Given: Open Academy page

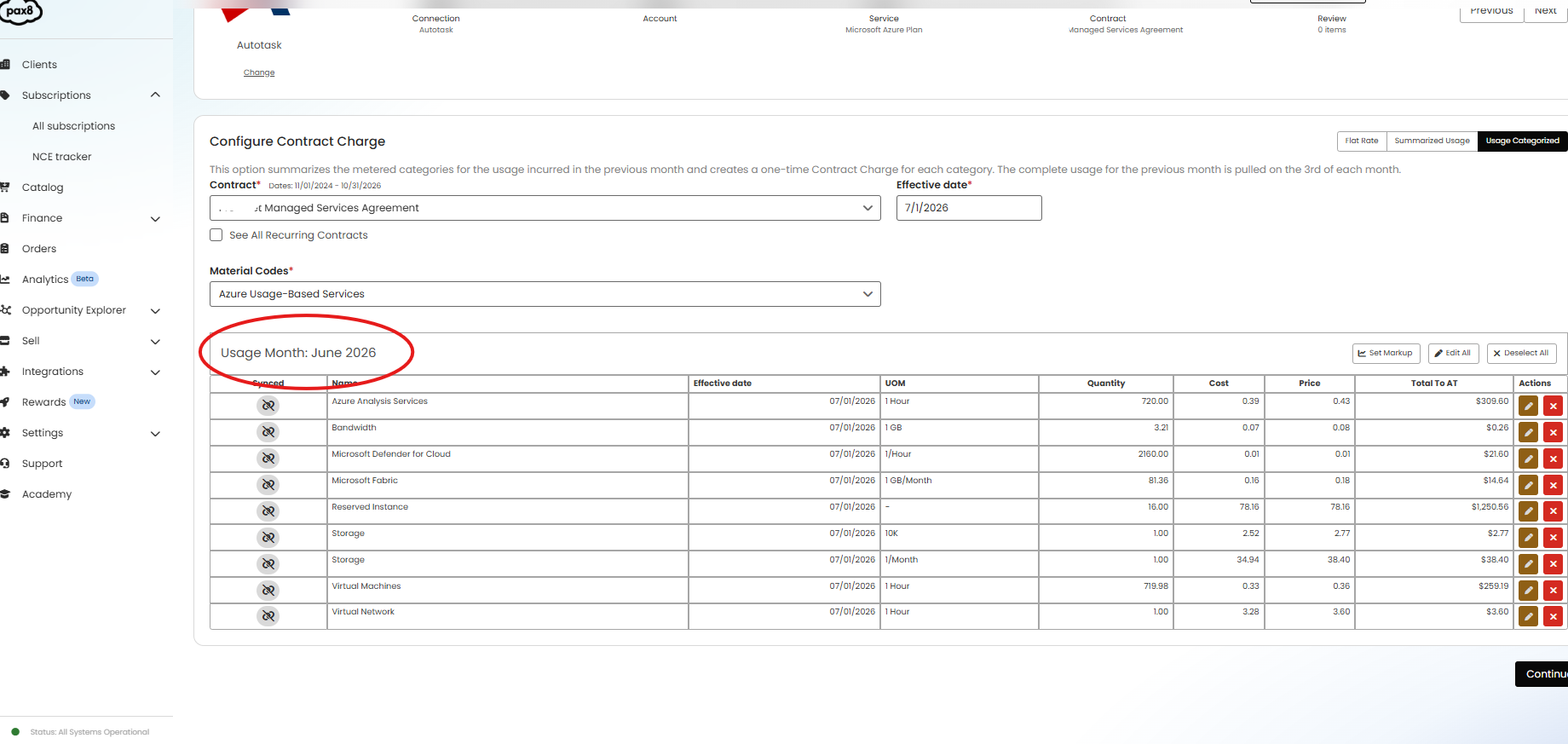Looking at the screenshot, I should click(47, 494).
